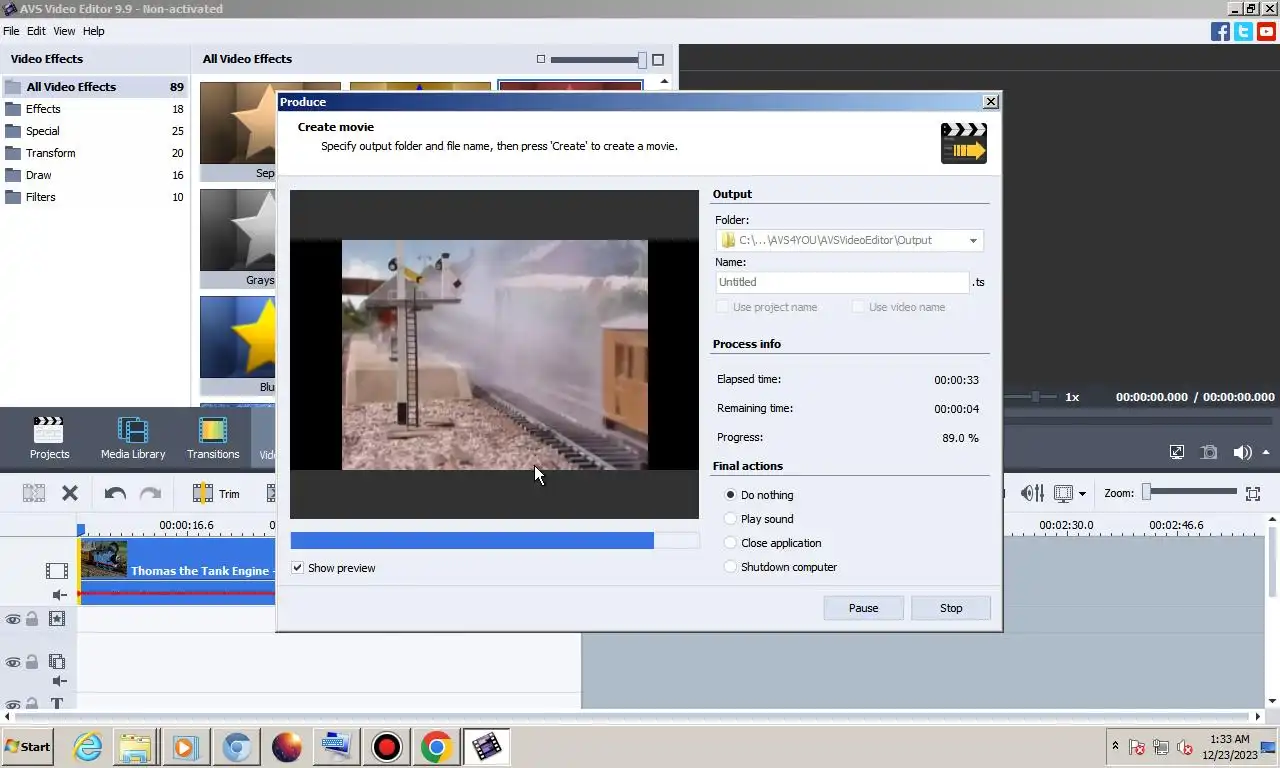
Task: Open the Projects panel button
Action: [x=49, y=438]
